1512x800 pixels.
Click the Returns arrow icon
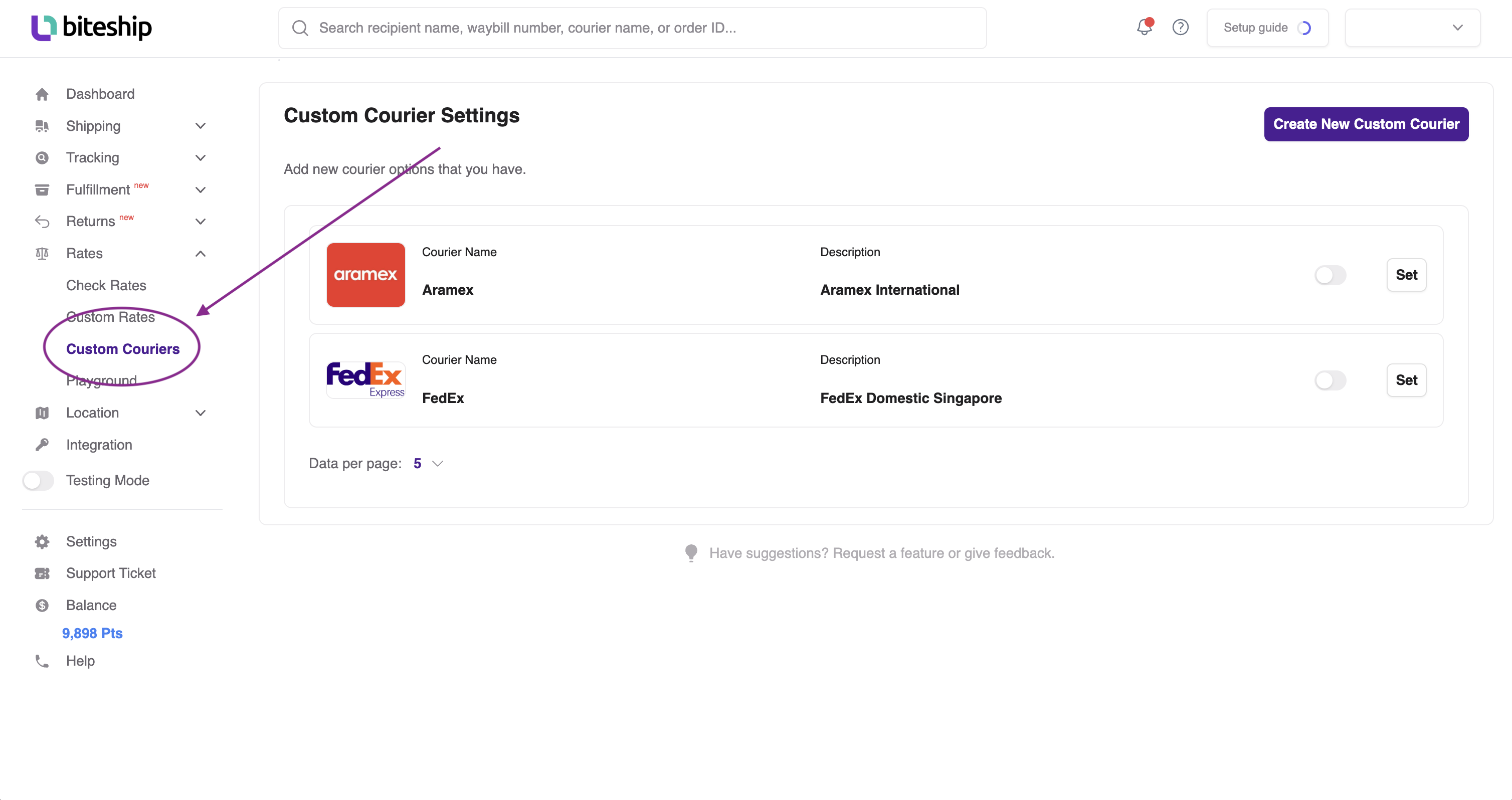(42, 221)
